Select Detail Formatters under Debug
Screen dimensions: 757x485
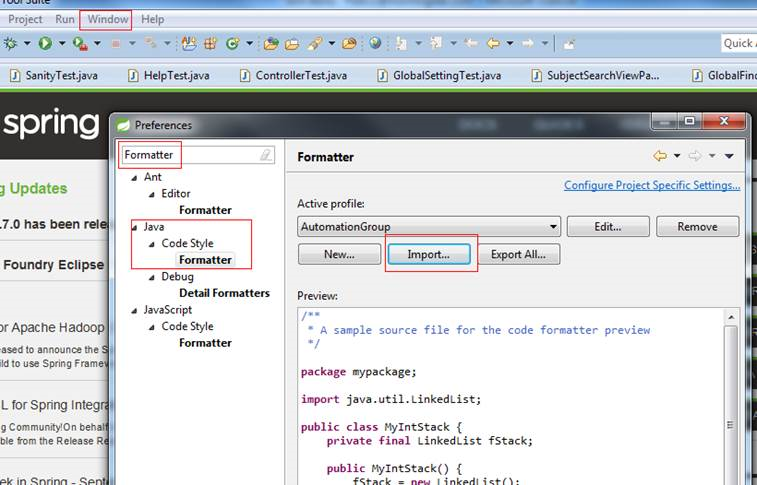224,293
